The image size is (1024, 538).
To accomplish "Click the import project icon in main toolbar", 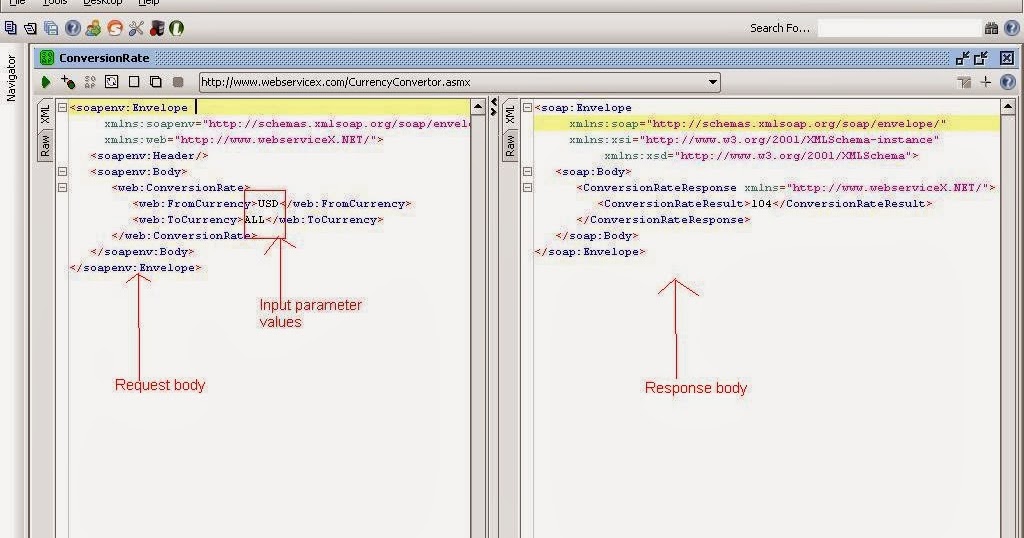I will [x=30, y=28].
